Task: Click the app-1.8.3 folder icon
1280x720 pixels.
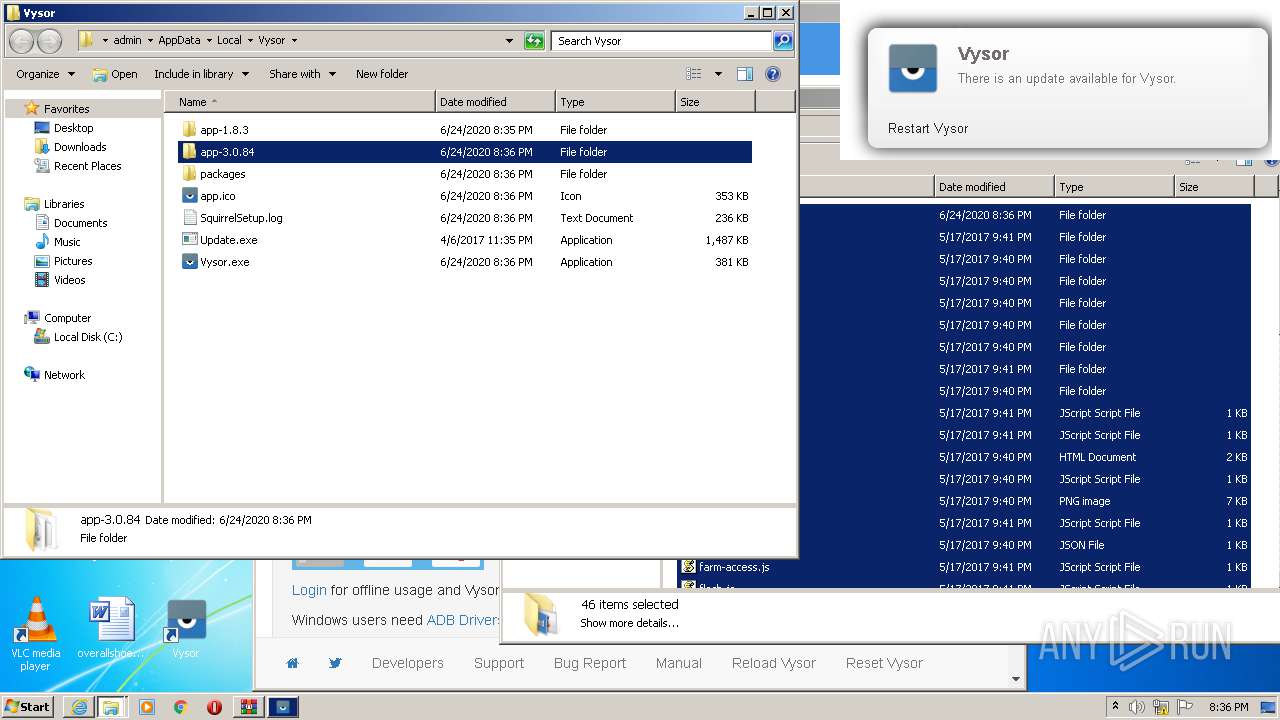Action: 190,130
